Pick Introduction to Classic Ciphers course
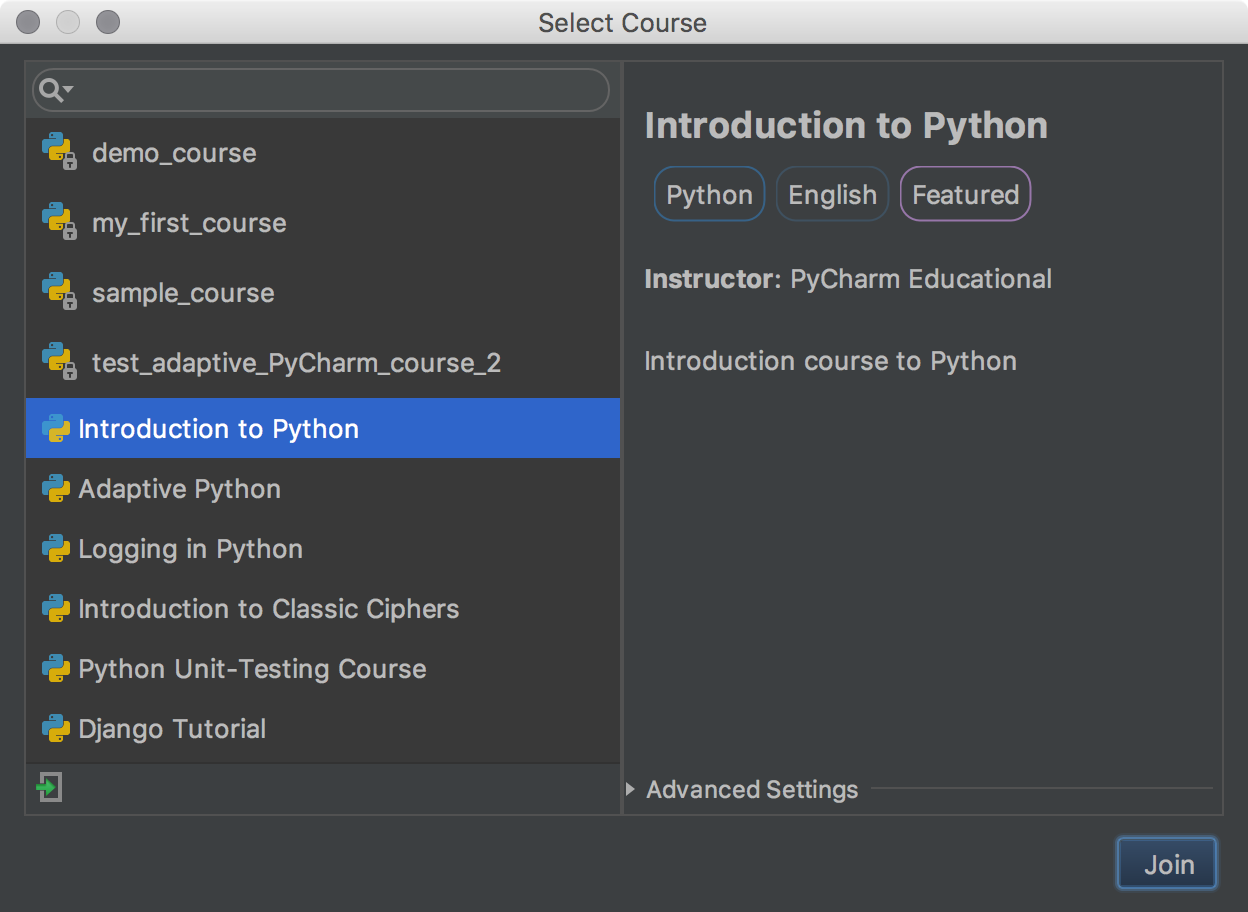 [x=323, y=608]
